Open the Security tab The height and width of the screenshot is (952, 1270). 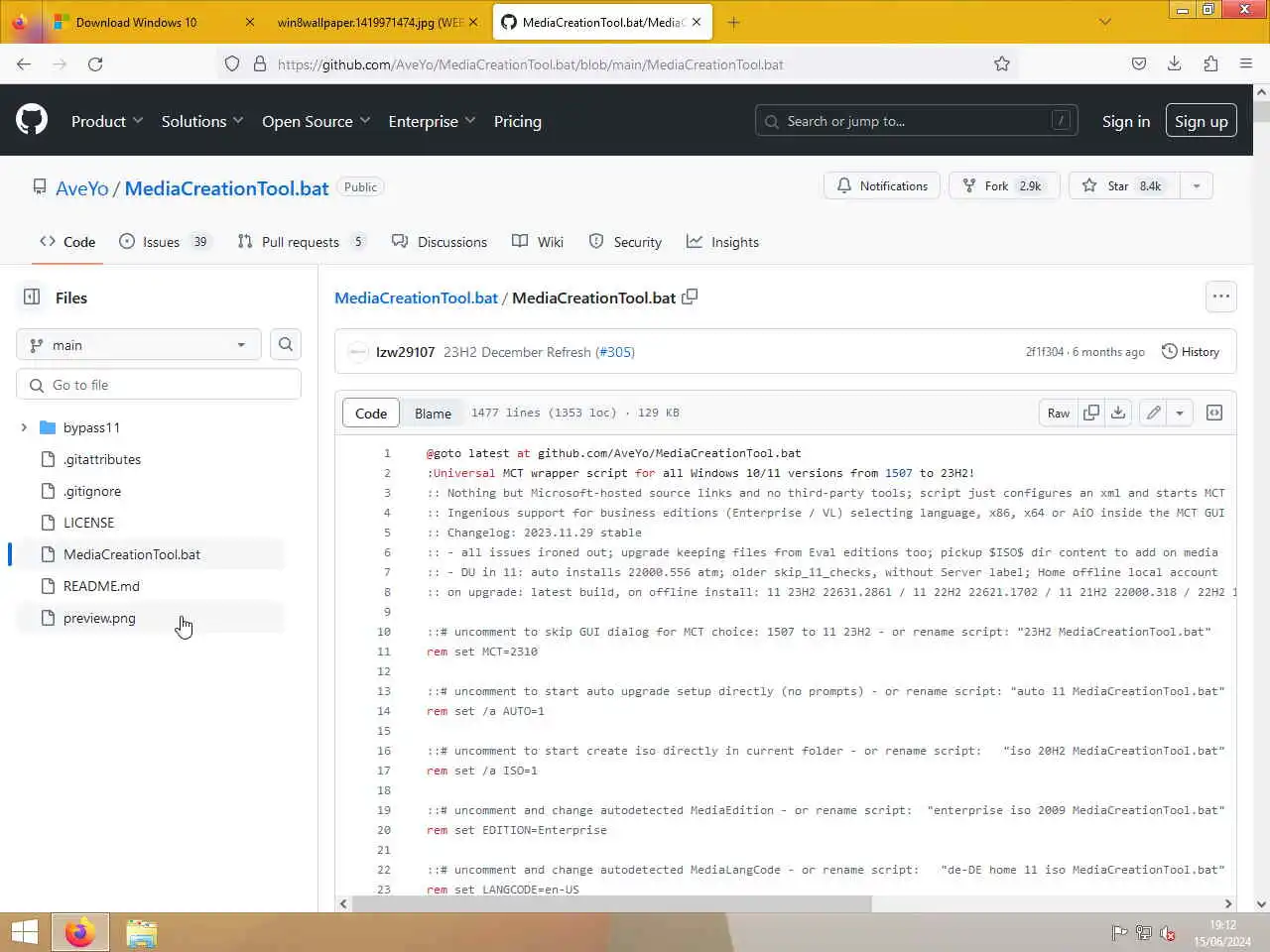coord(625,242)
